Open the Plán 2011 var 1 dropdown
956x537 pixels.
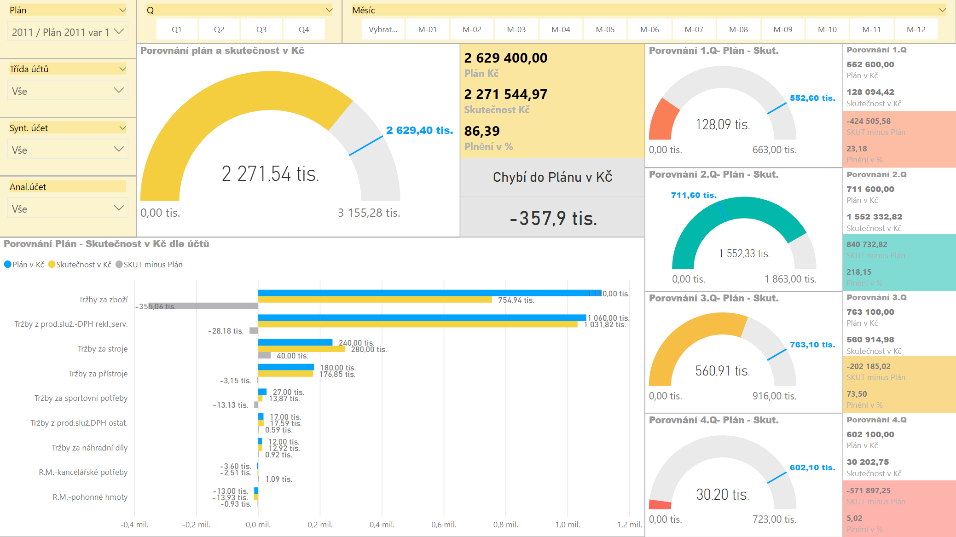pyautogui.click(x=65, y=32)
